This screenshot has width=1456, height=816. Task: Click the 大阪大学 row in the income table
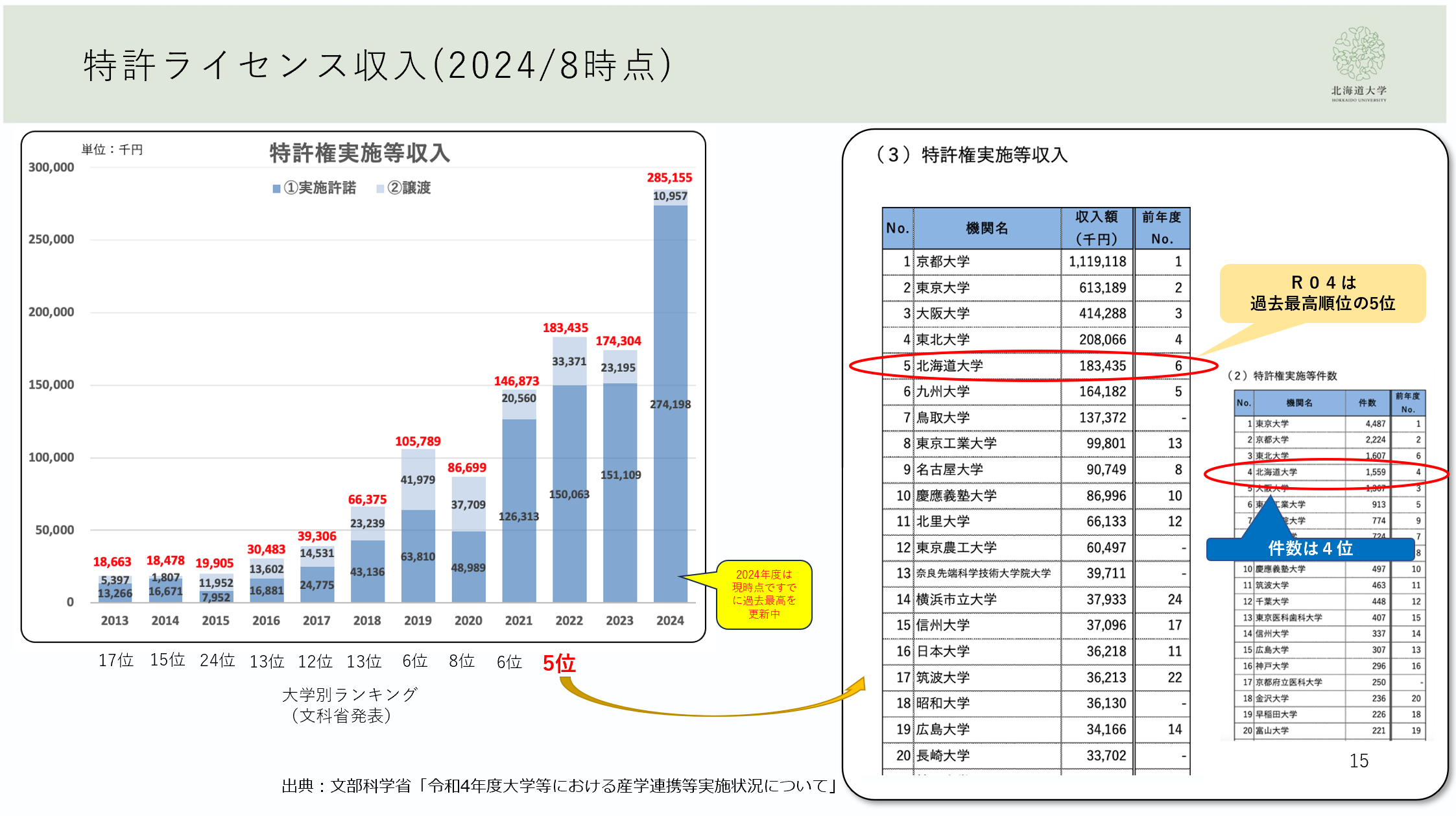click(1036, 314)
